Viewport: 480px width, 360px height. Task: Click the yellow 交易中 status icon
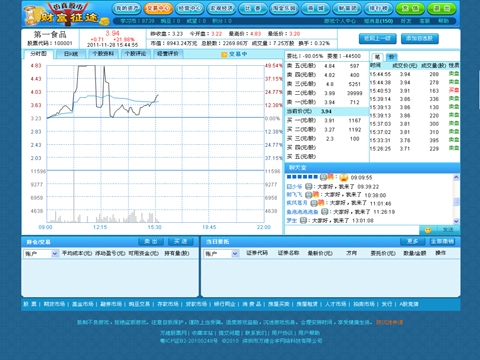(x=224, y=54)
